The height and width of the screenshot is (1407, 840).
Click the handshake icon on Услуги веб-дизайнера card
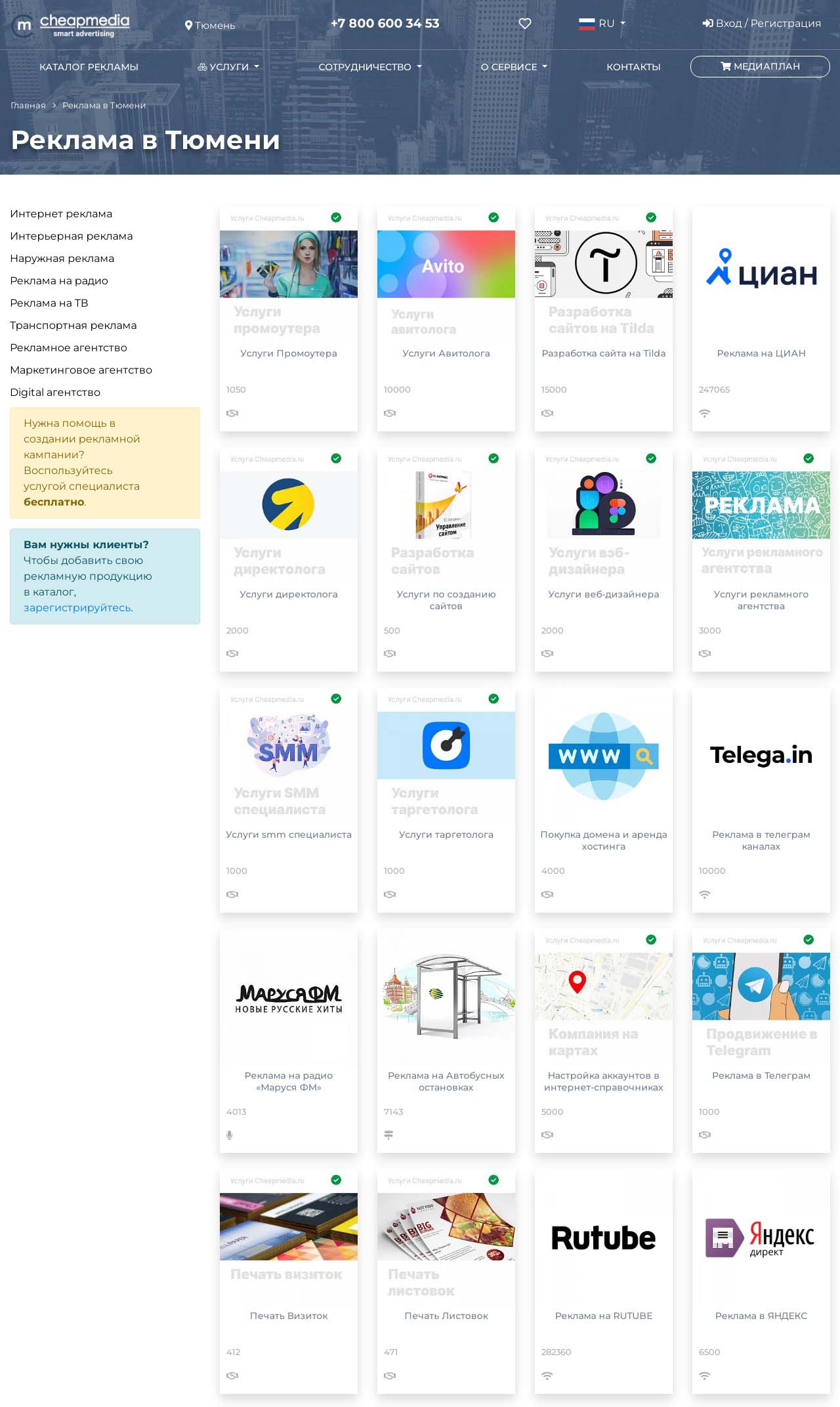click(x=547, y=653)
